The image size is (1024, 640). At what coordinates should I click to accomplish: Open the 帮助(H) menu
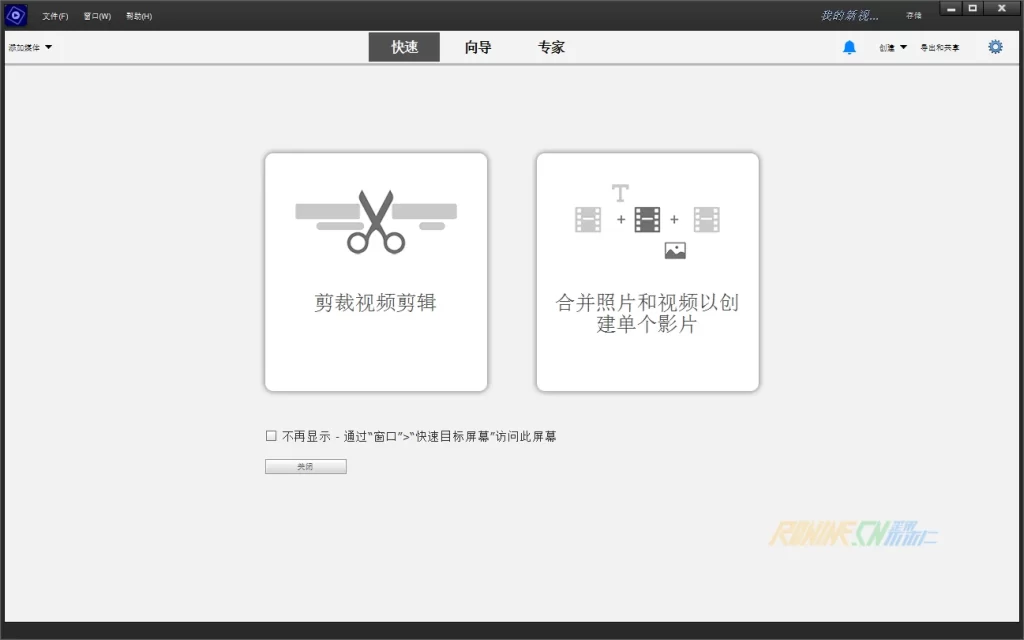point(139,16)
